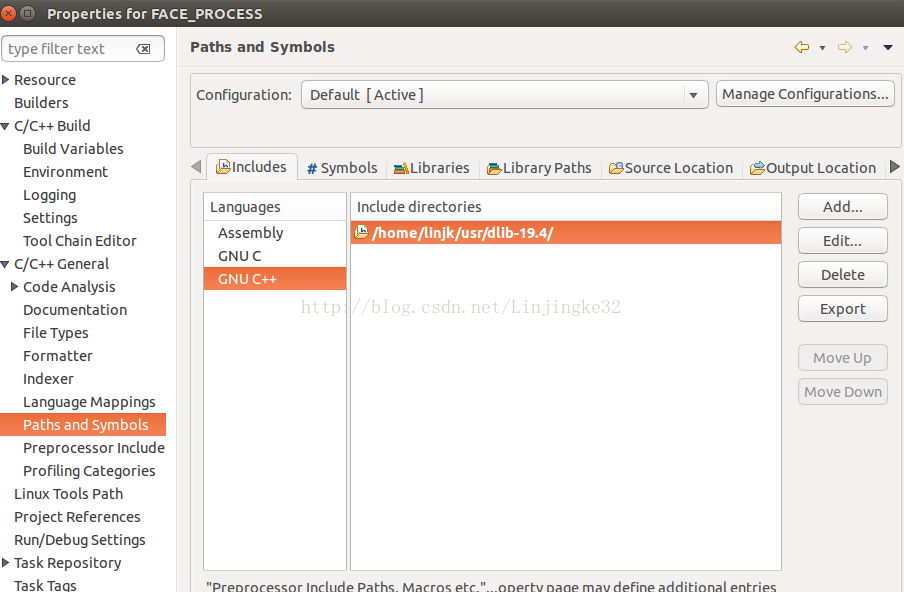Click the forward navigation arrow icon
Image resolution: width=904 pixels, height=592 pixels.
click(845, 47)
